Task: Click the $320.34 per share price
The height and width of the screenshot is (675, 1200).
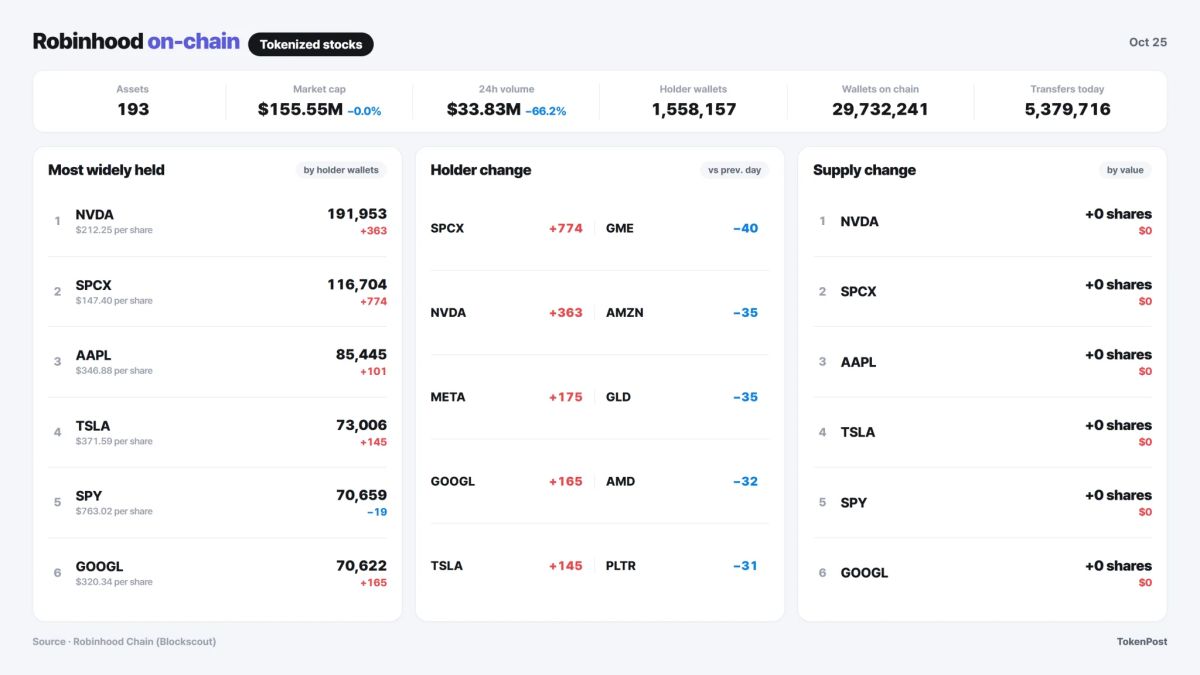Action: click(114, 582)
